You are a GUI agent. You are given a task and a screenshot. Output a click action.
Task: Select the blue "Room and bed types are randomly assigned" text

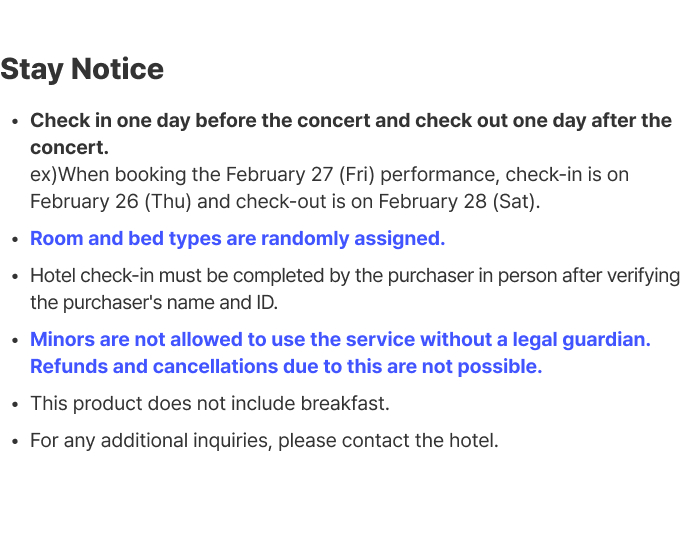(237, 239)
